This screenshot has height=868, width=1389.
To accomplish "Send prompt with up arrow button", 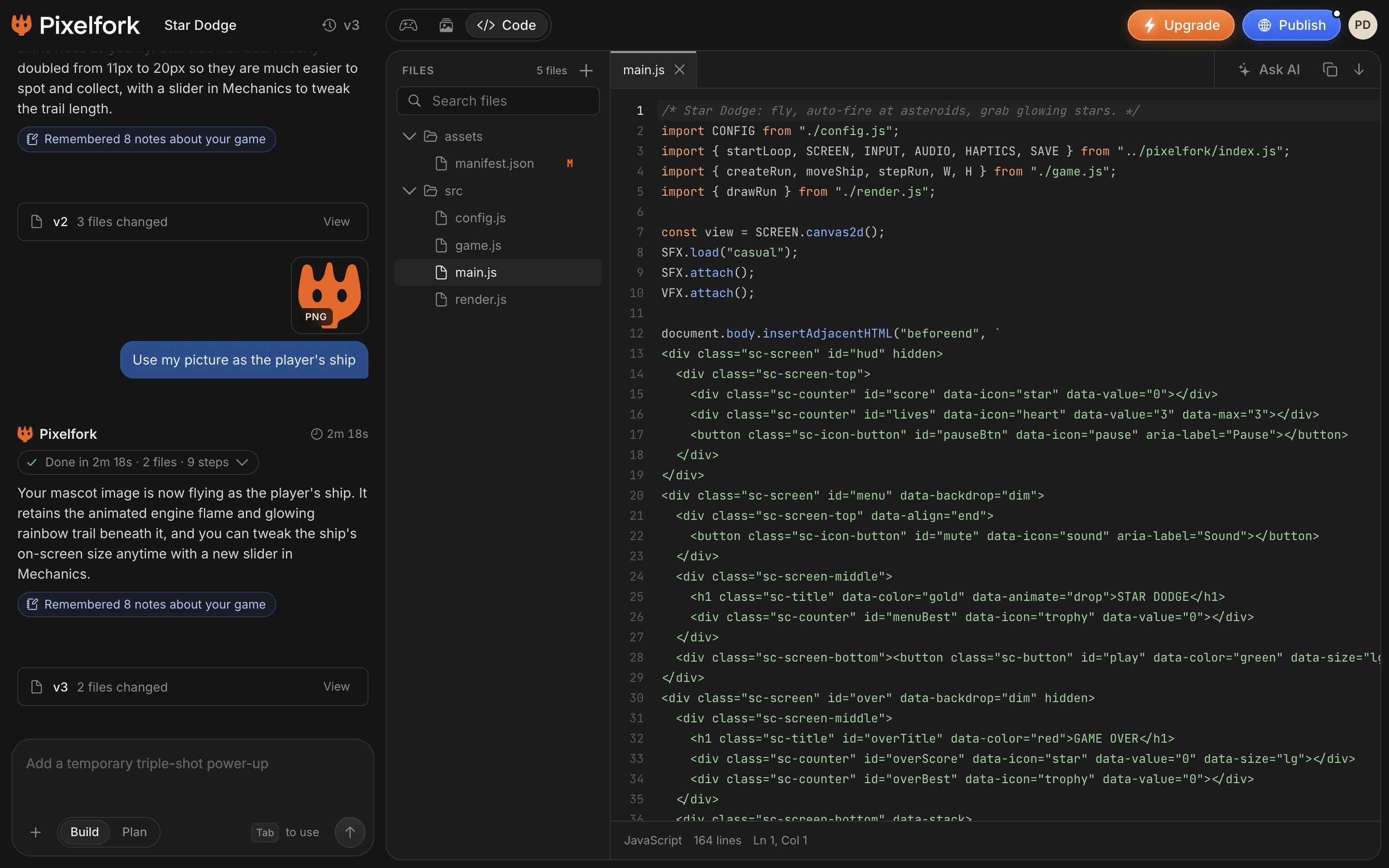I will coord(350,832).
